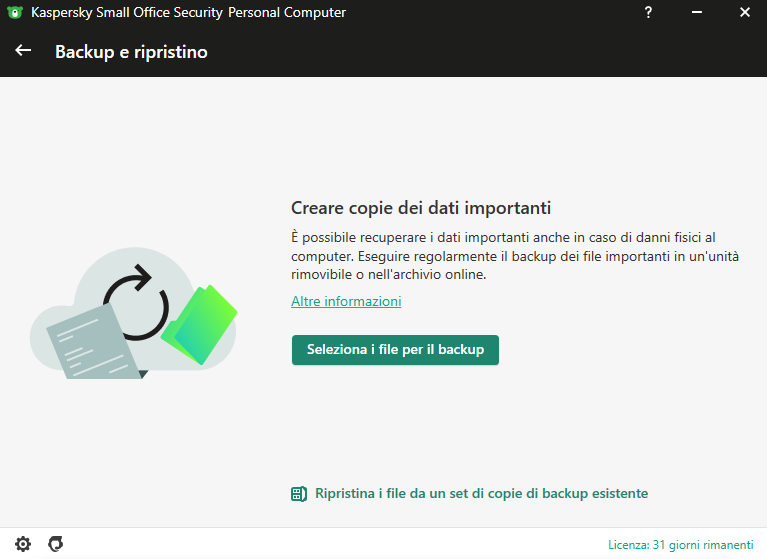Open settings with the gear icon
The height and width of the screenshot is (559, 767).
pos(23,544)
